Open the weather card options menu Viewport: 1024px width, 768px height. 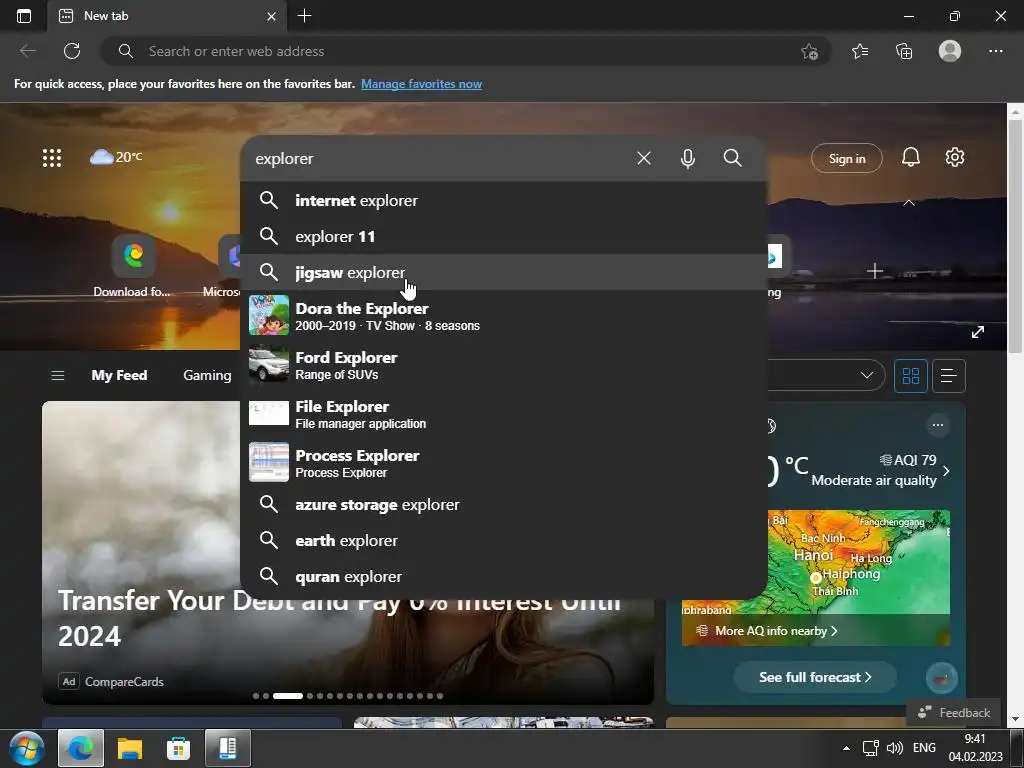click(x=938, y=425)
